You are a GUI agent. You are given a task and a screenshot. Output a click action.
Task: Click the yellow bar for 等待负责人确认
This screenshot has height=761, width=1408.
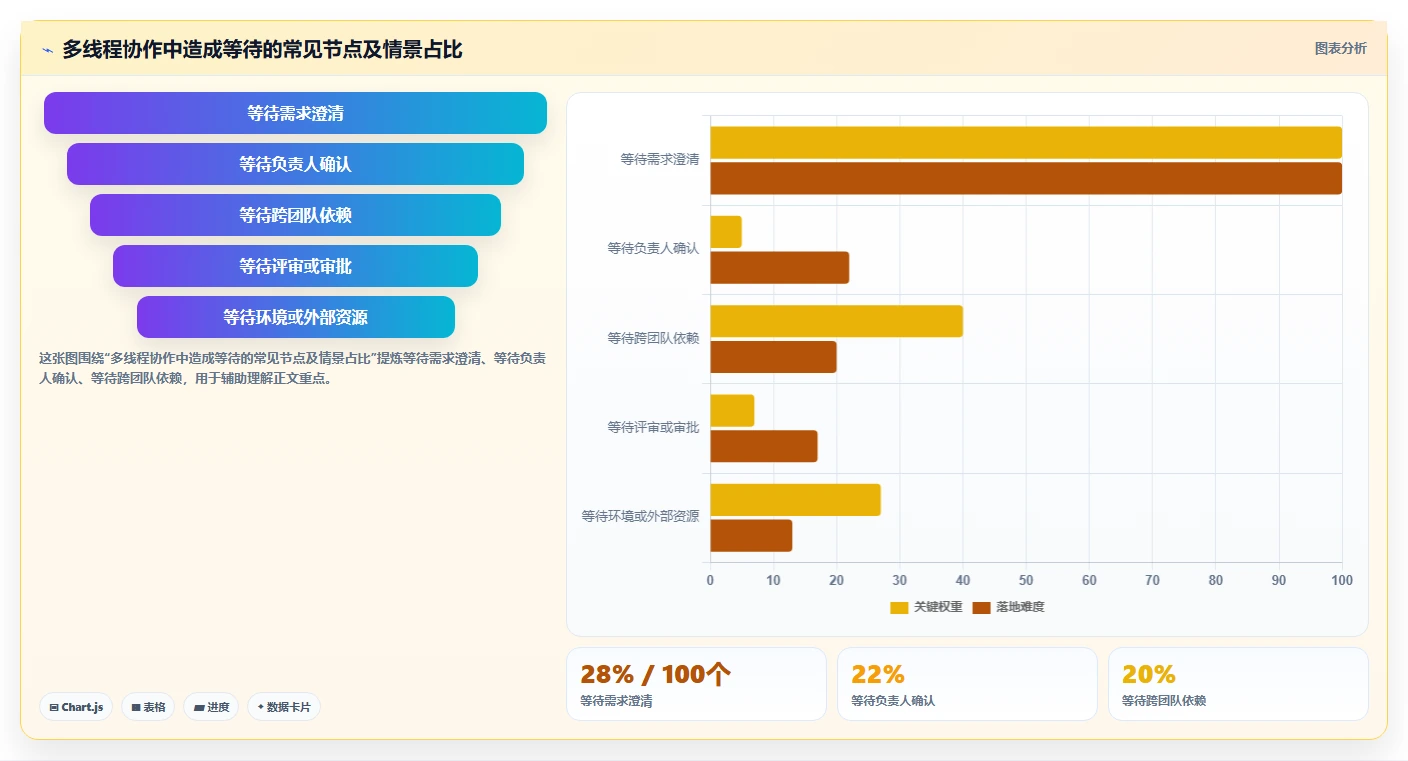tap(726, 232)
